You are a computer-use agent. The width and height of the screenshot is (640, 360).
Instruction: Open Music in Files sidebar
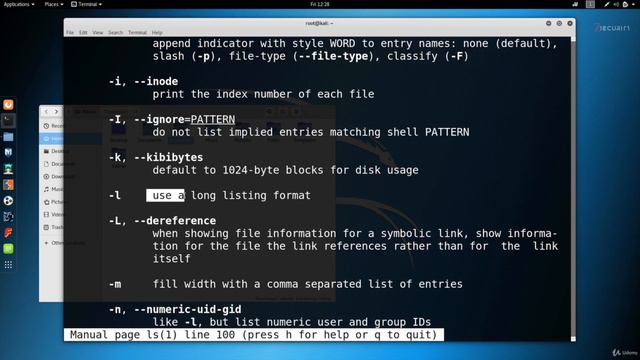coord(53,189)
